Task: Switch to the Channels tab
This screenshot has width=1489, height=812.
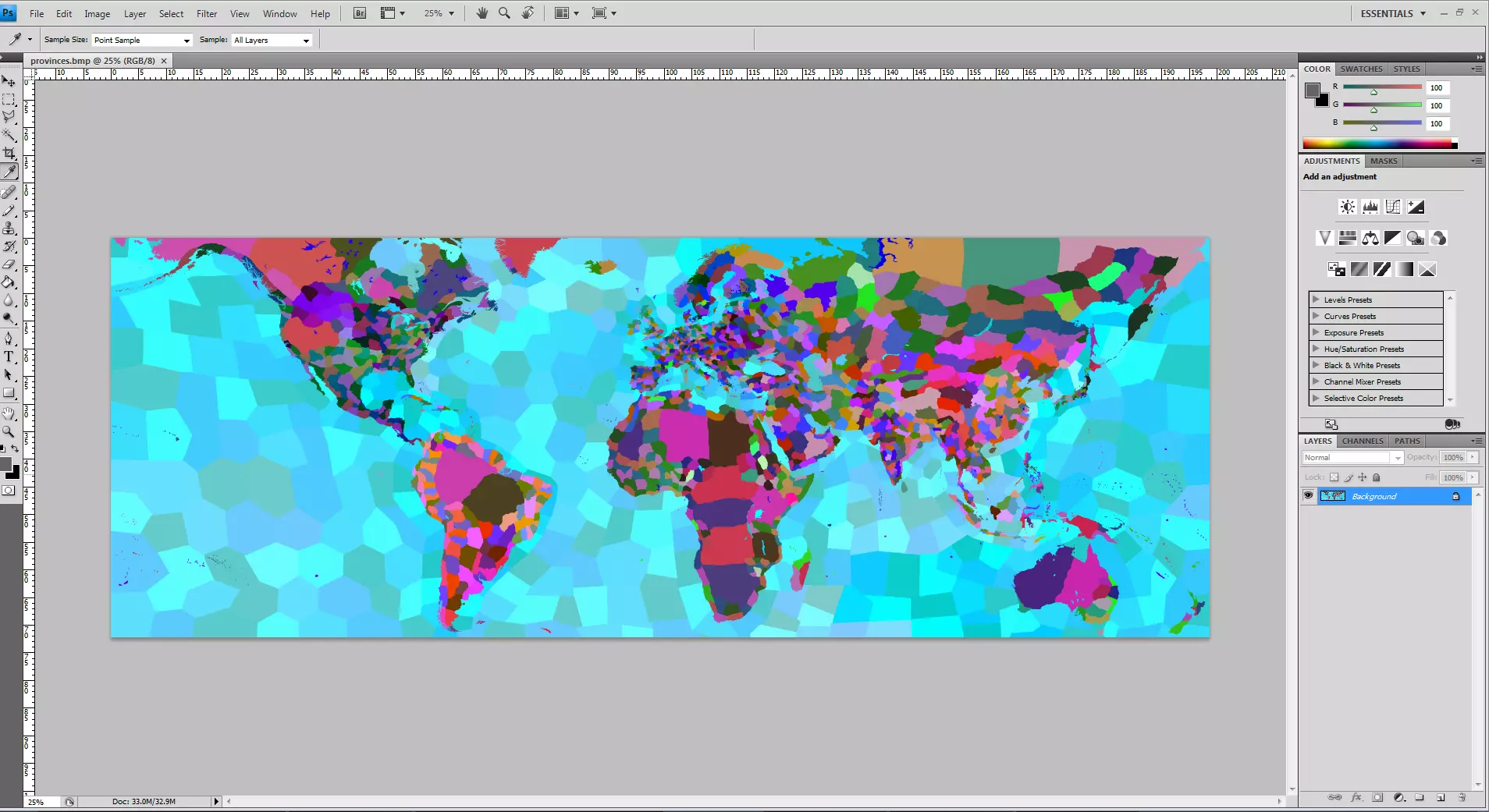Action: 1363,441
